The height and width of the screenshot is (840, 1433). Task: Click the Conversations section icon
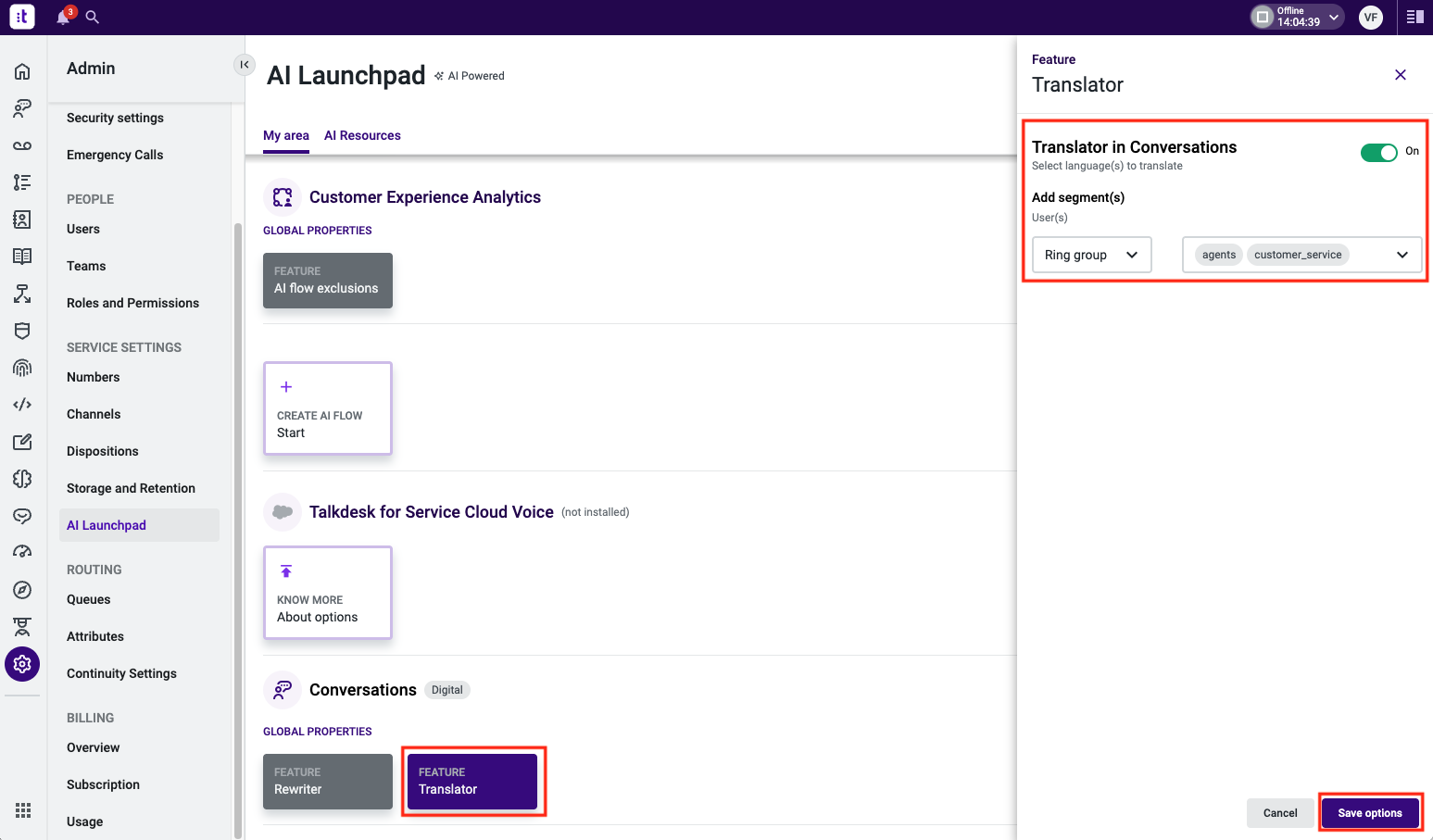click(x=283, y=690)
